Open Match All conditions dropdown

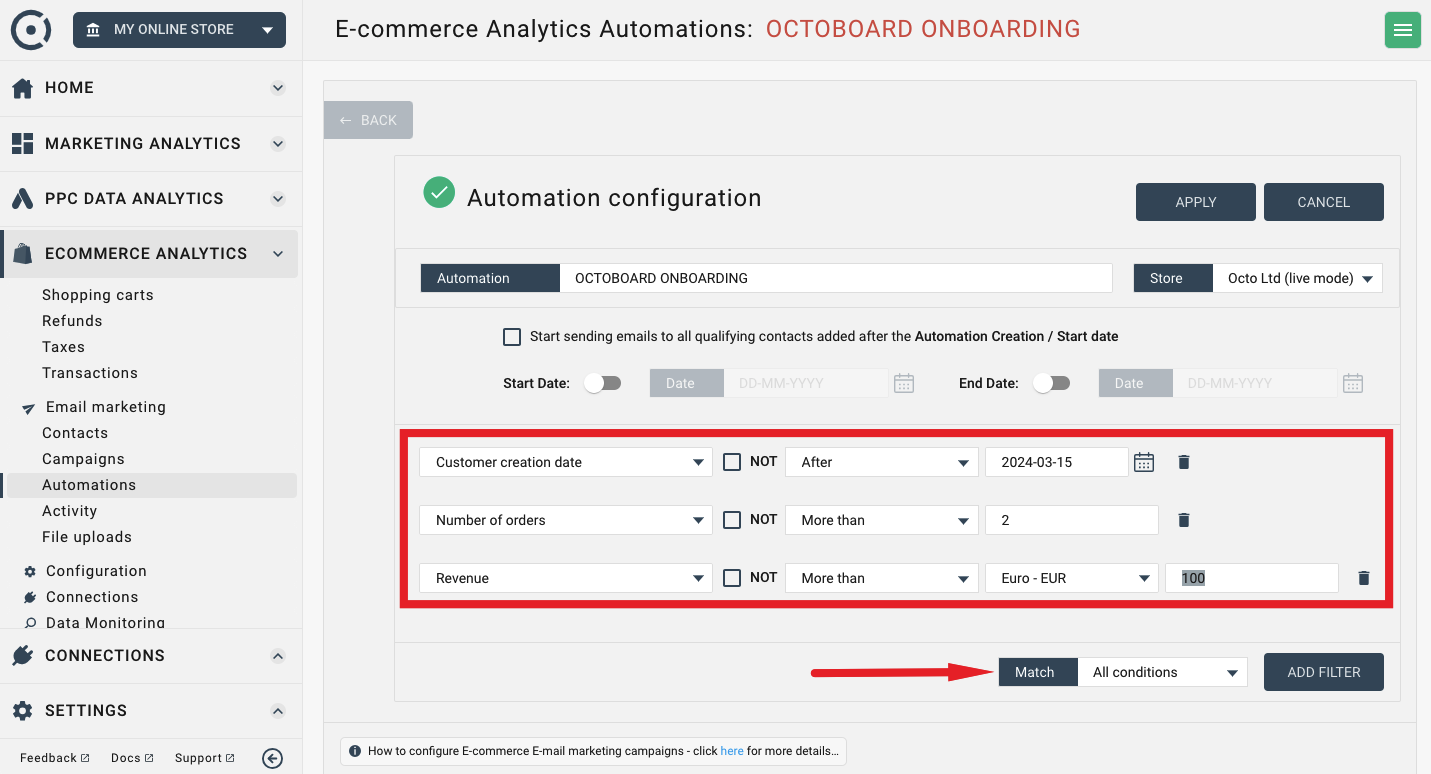point(1162,672)
